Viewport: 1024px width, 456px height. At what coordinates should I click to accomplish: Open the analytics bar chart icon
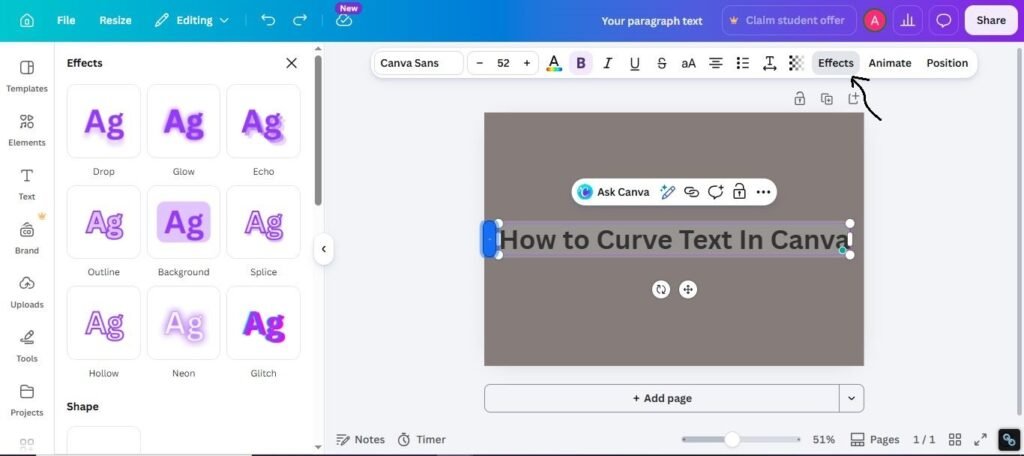907,20
